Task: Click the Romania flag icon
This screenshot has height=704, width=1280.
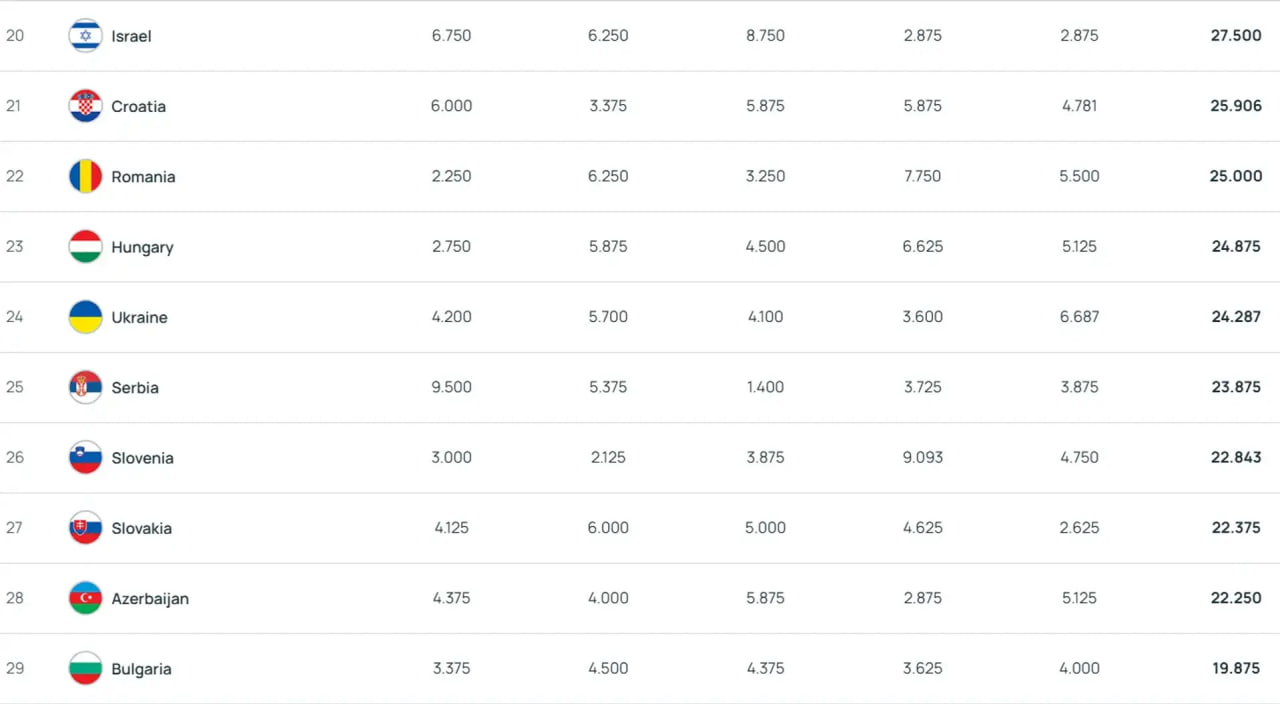Action: (x=85, y=176)
